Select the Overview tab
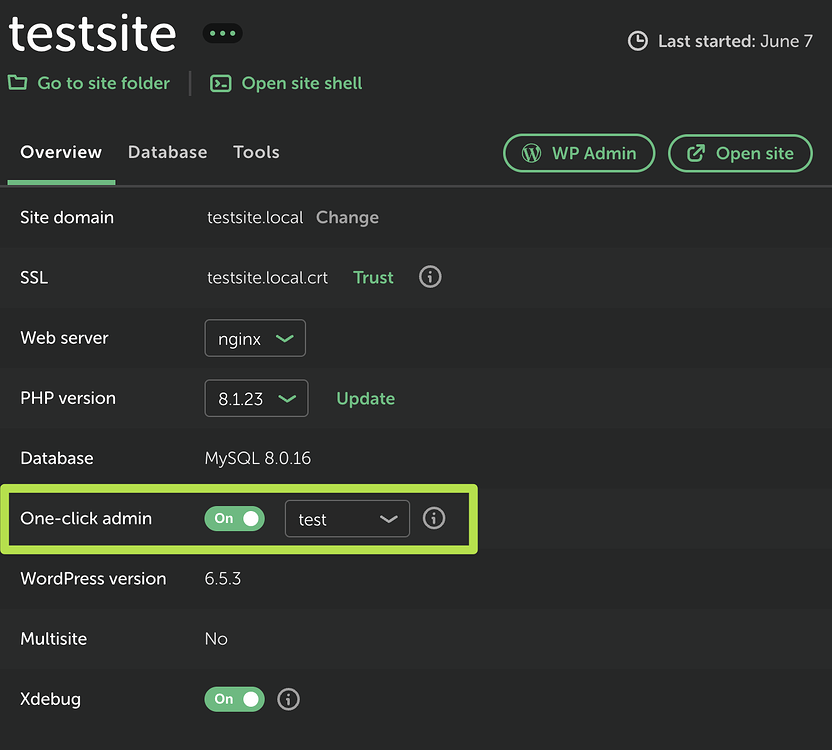832x750 pixels. pos(61,152)
